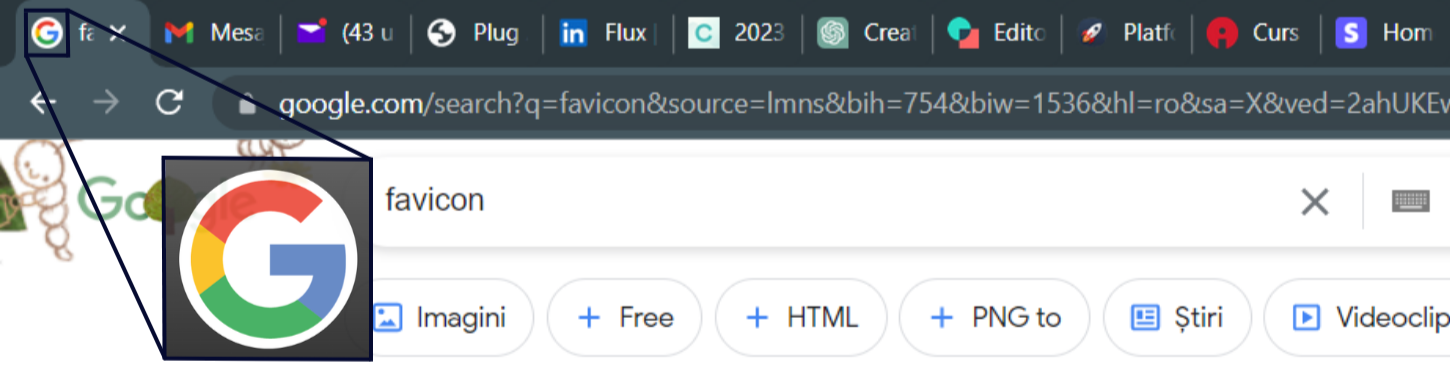Switch to the Gmail Mesa tab
Screen dimensions: 1450x379
(x=213, y=33)
